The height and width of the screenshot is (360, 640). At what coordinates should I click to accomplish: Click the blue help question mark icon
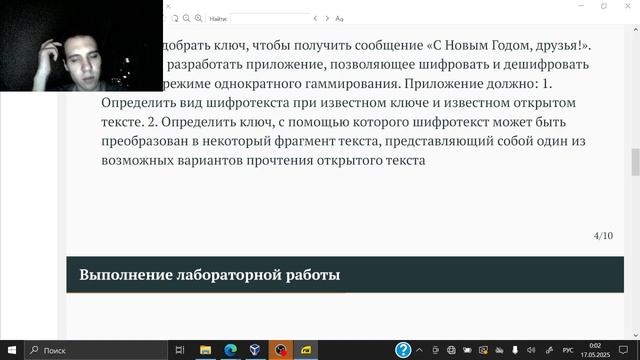click(403, 350)
